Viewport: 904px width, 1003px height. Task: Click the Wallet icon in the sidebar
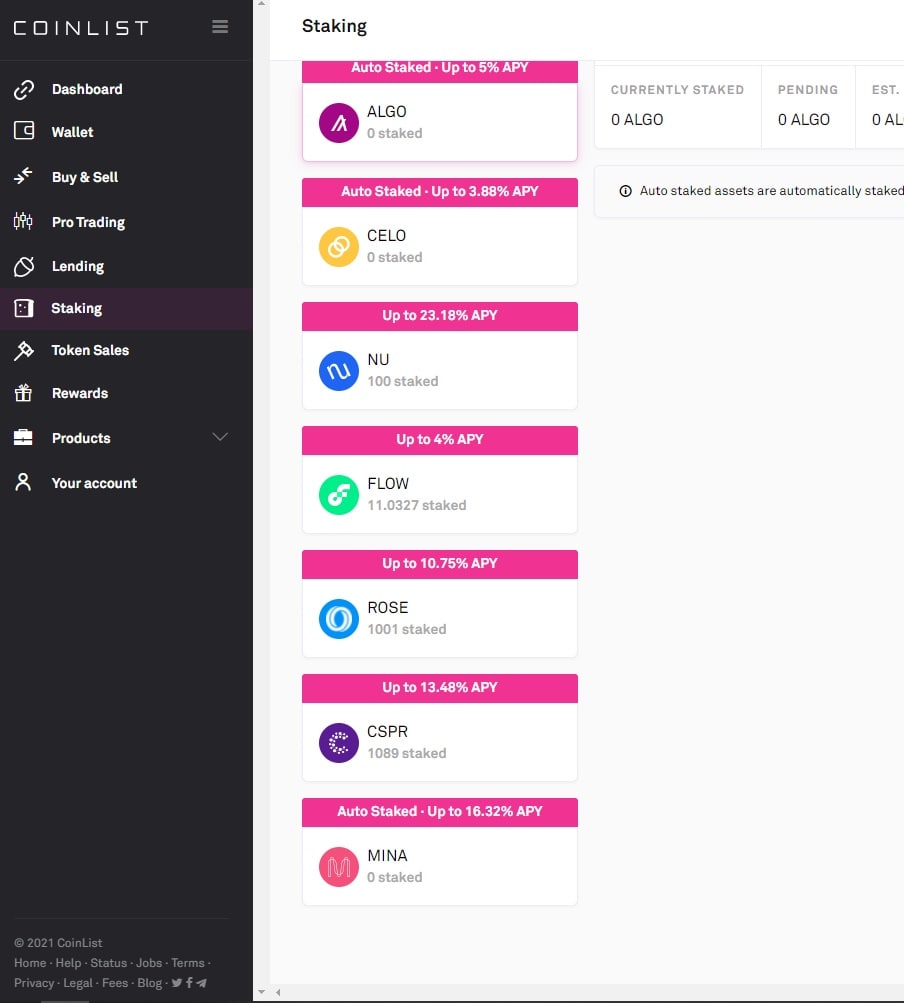(x=24, y=131)
